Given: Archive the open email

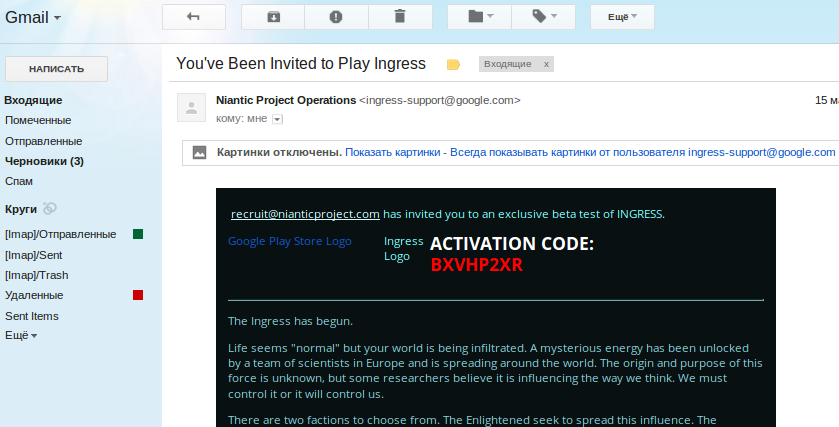Looking at the screenshot, I should point(273,17).
